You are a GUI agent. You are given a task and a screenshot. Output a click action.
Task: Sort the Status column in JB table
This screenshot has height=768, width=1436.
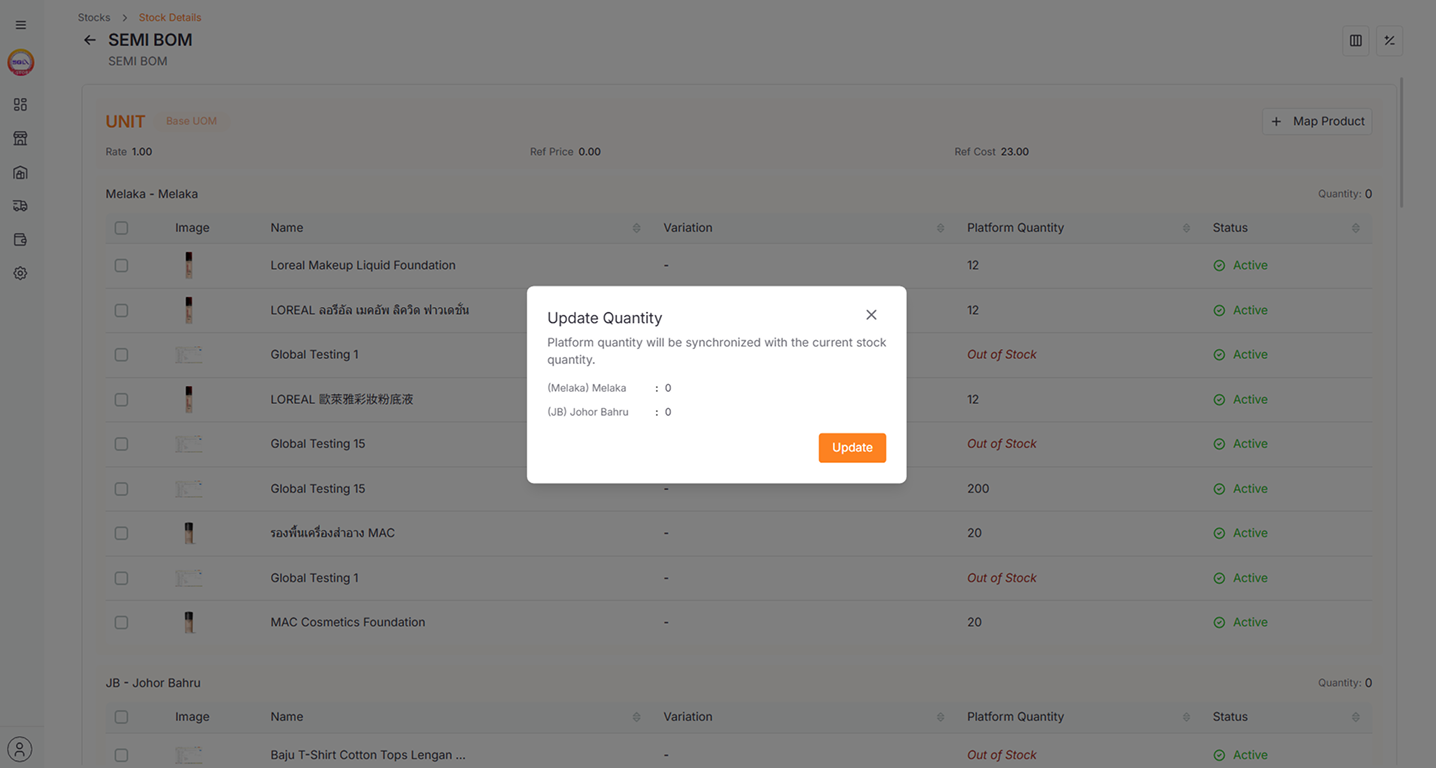tap(1356, 716)
